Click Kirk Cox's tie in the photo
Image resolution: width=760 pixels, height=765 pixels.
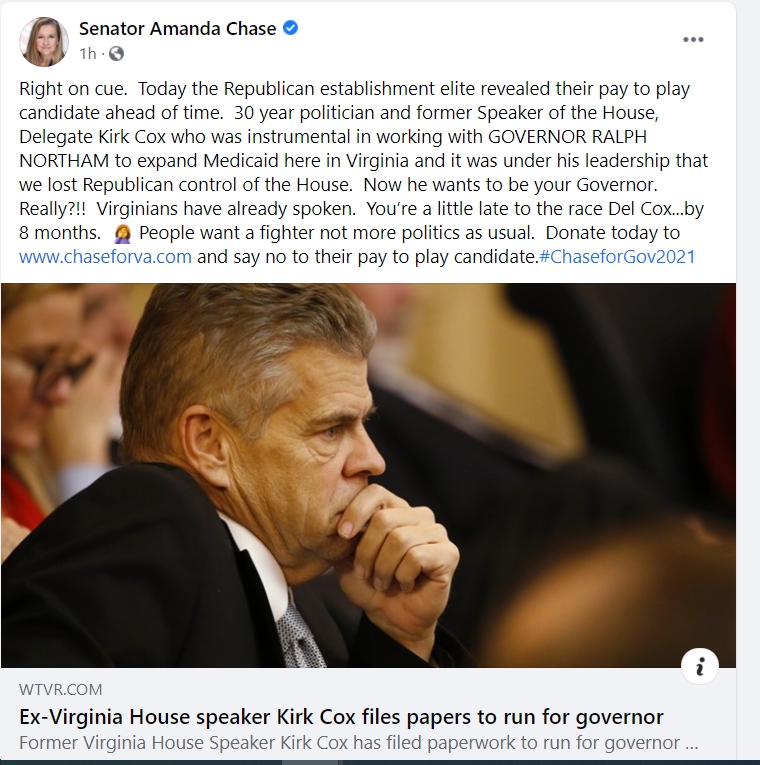click(x=300, y=636)
